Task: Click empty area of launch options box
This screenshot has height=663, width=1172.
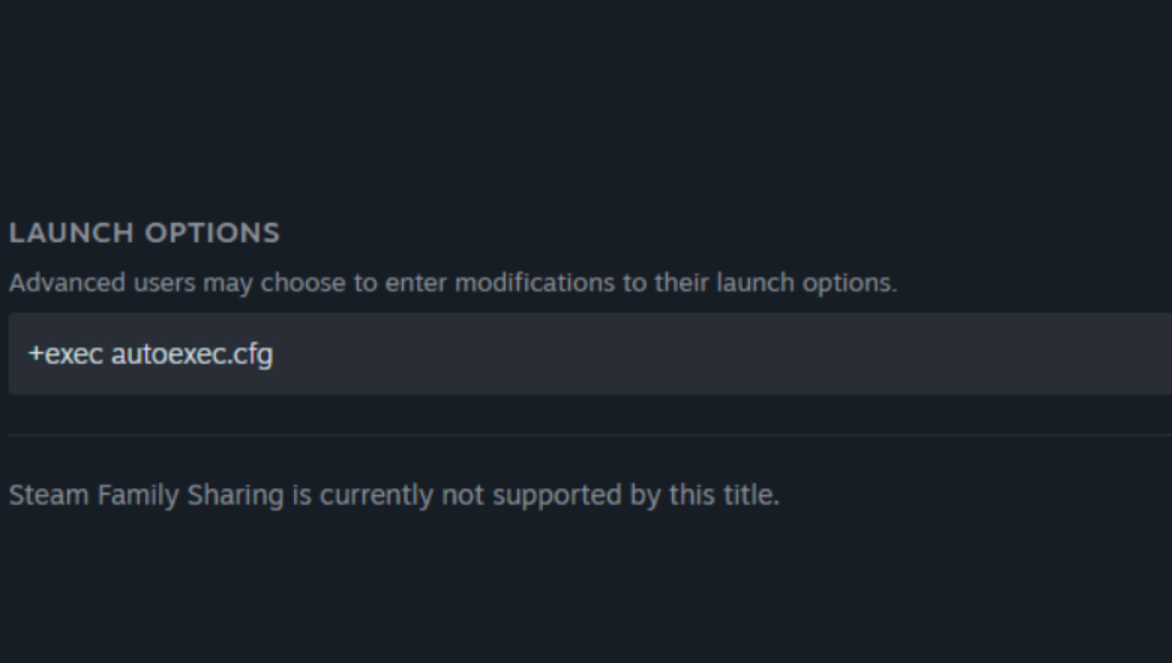Action: coord(718,354)
